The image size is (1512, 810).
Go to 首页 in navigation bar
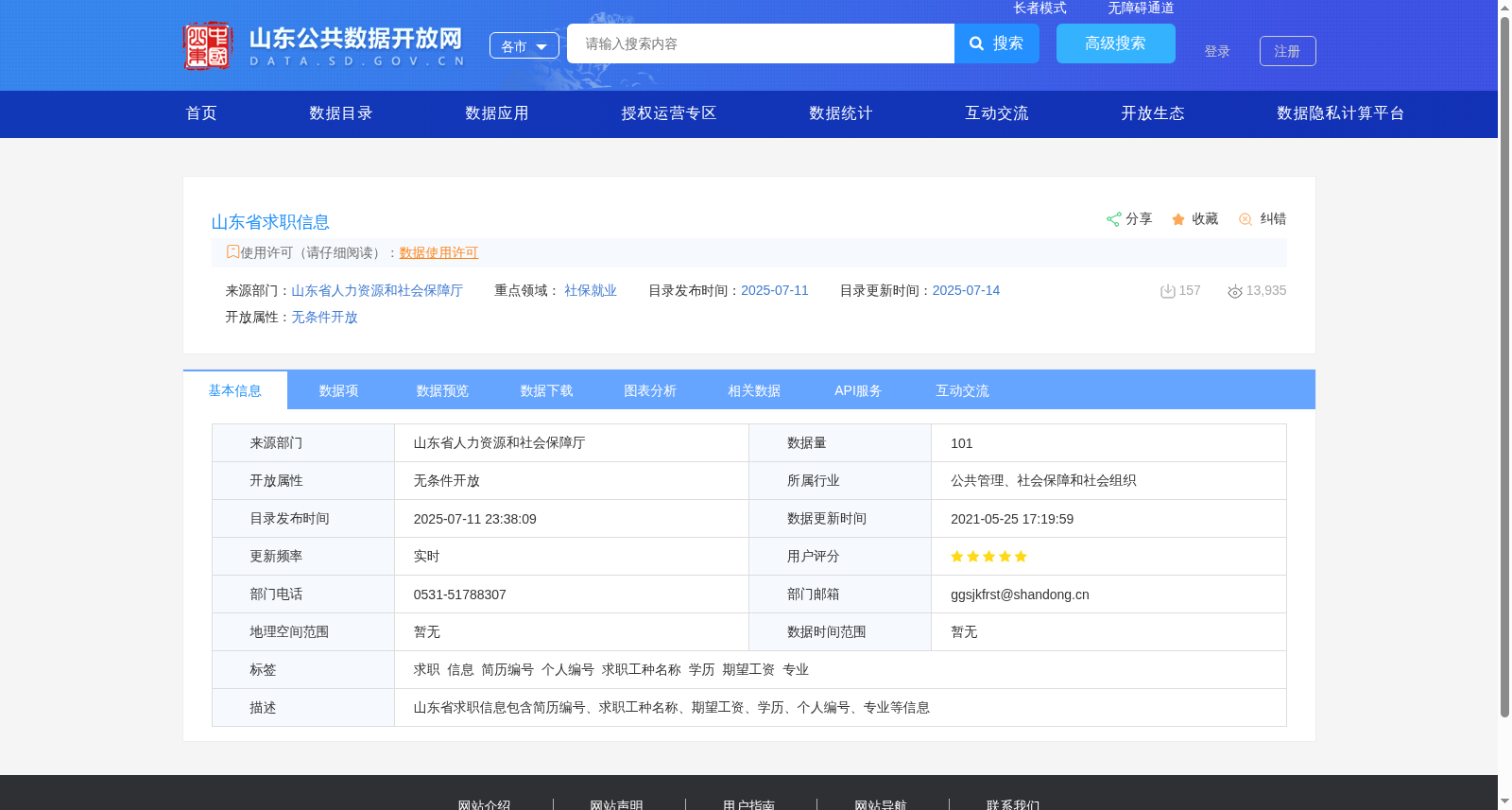pyautogui.click(x=201, y=113)
